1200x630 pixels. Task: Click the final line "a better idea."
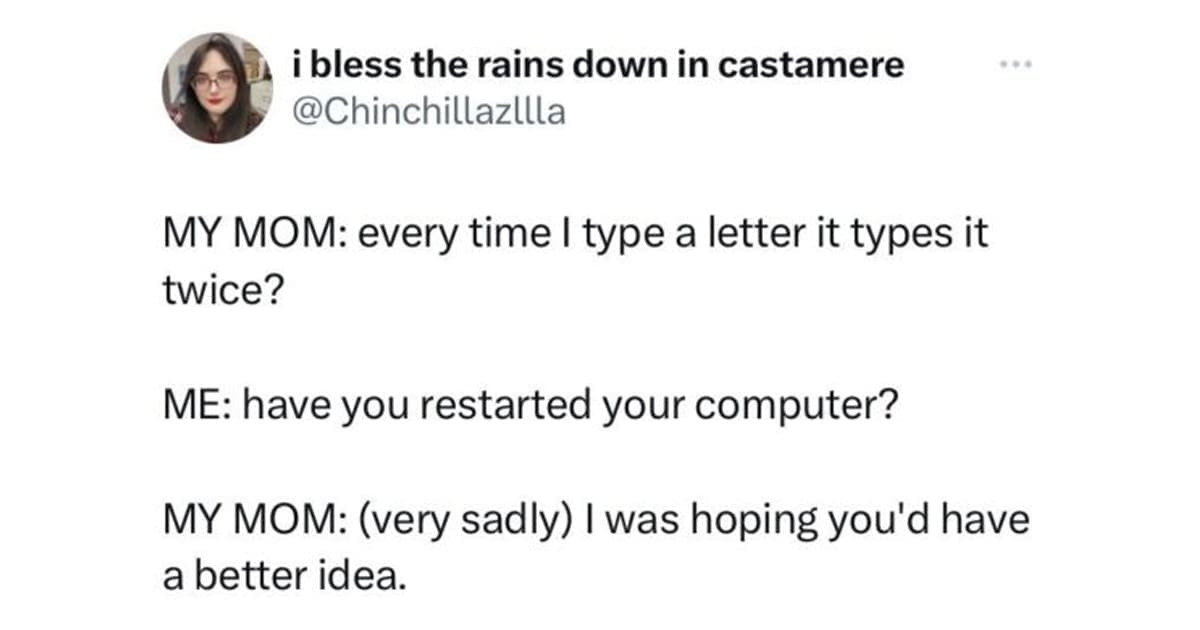click(282, 577)
